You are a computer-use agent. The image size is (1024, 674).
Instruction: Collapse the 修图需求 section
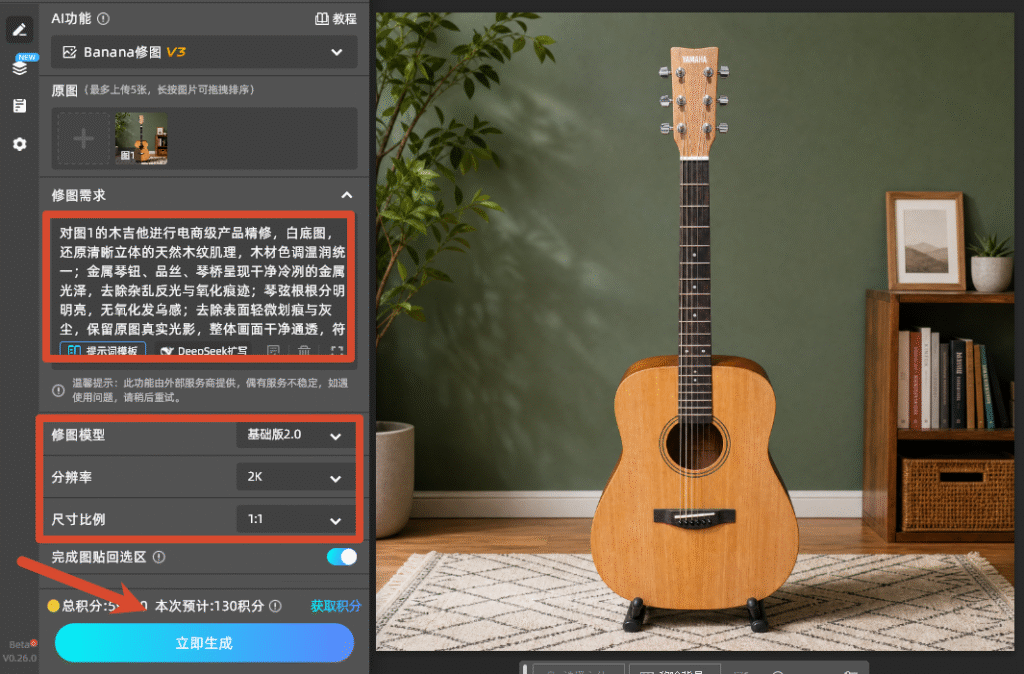[x=347, y=195]
